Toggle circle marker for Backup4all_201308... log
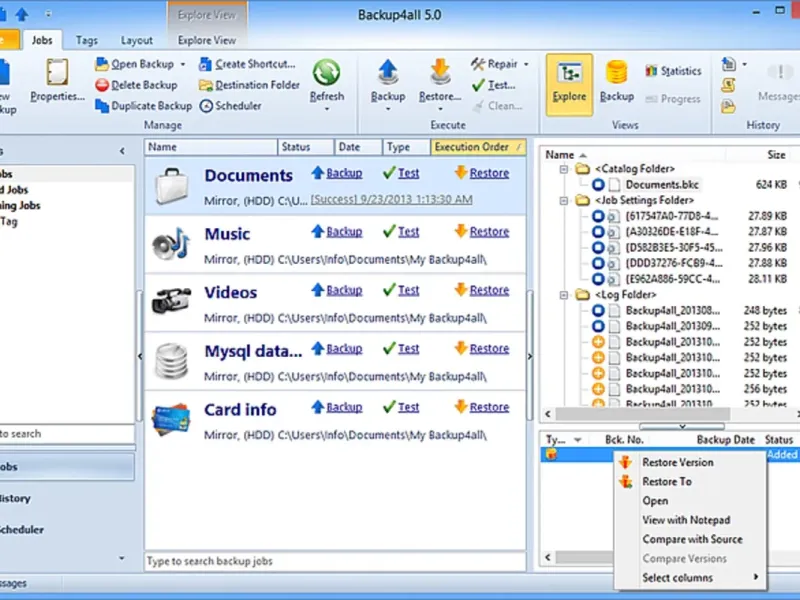This screenshot has width=800, height=600. coord(598,311)
